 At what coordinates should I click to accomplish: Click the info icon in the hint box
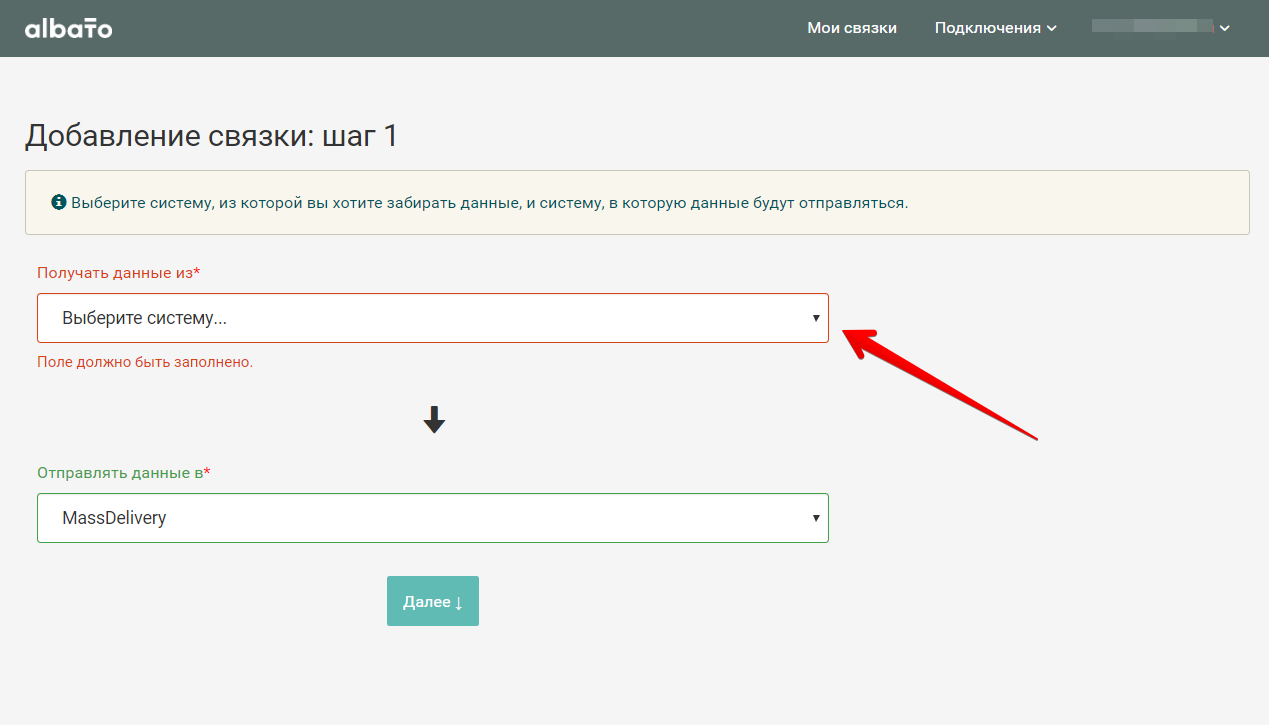(x=58, y=202)
